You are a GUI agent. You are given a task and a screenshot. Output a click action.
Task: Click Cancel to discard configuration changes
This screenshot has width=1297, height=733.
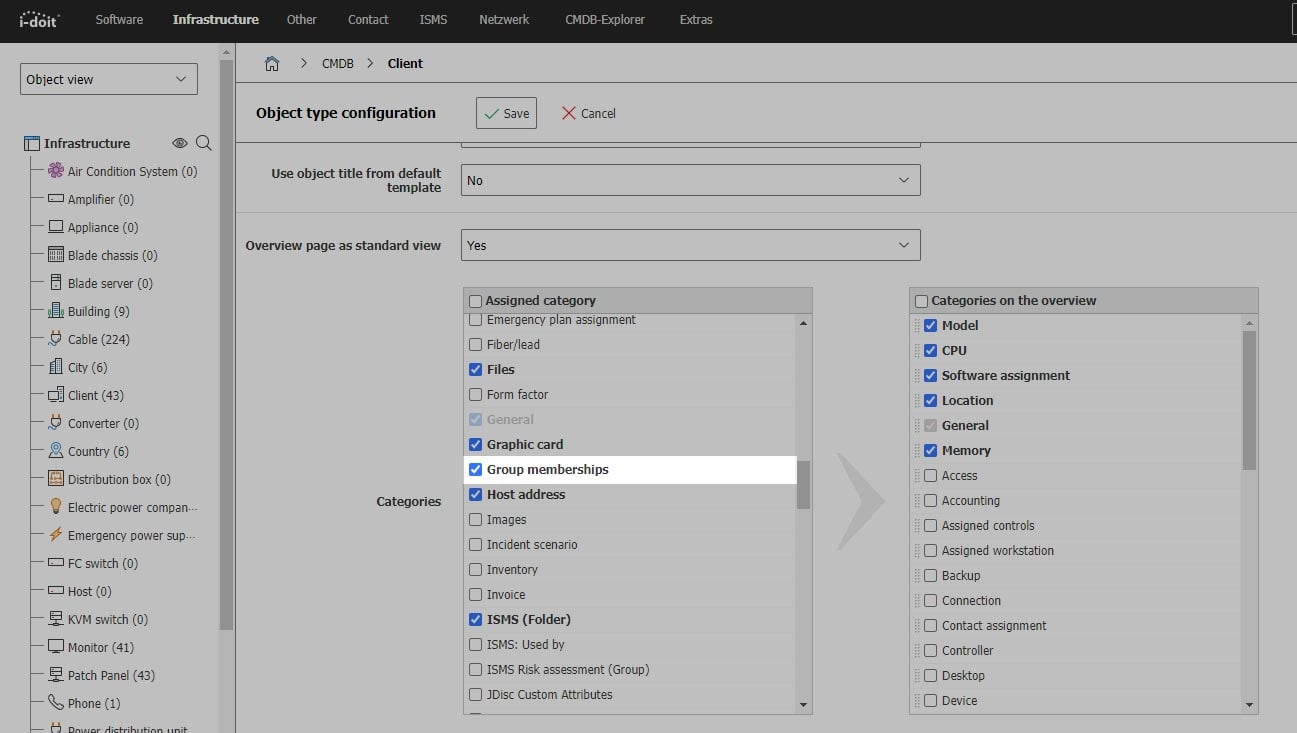[588, 113]
